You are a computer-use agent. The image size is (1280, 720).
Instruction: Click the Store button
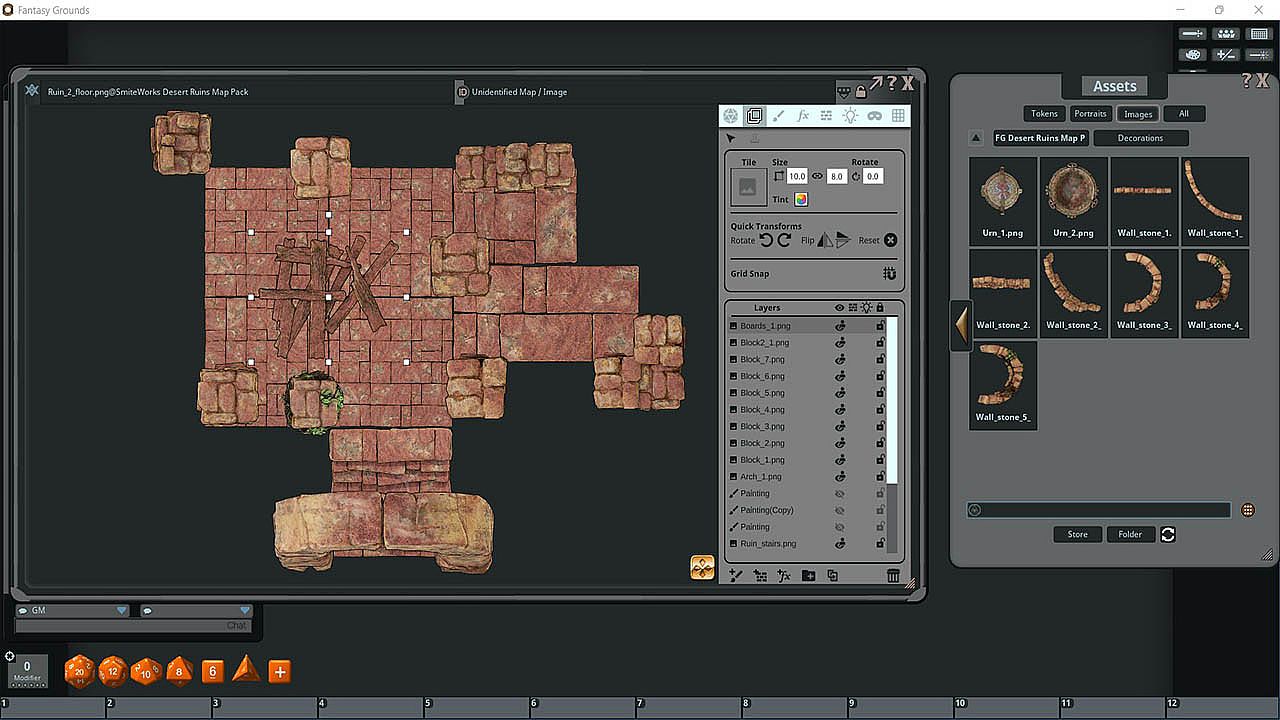click(1077, 534)
